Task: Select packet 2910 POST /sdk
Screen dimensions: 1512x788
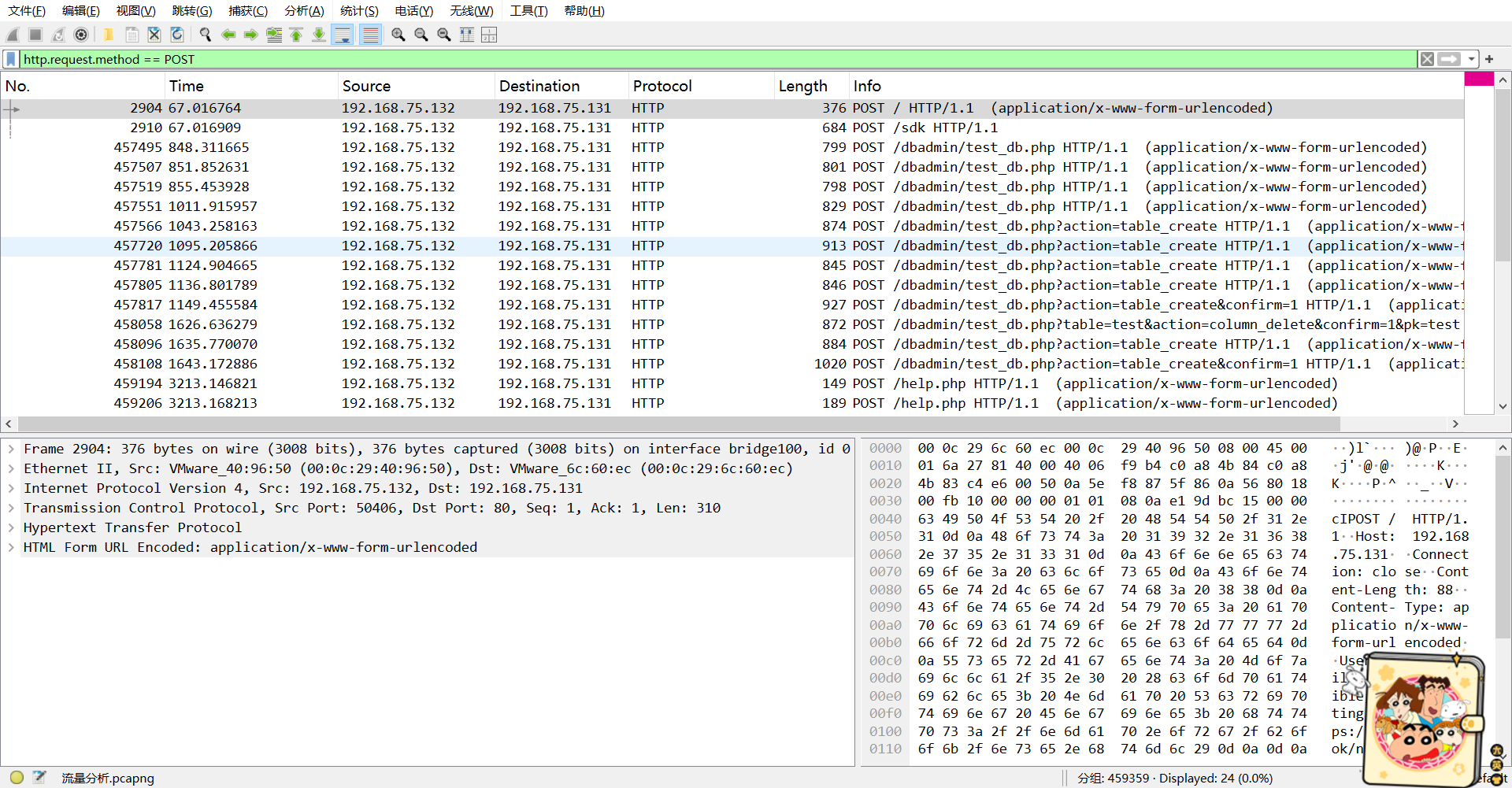Action: (x=732, y=128)
